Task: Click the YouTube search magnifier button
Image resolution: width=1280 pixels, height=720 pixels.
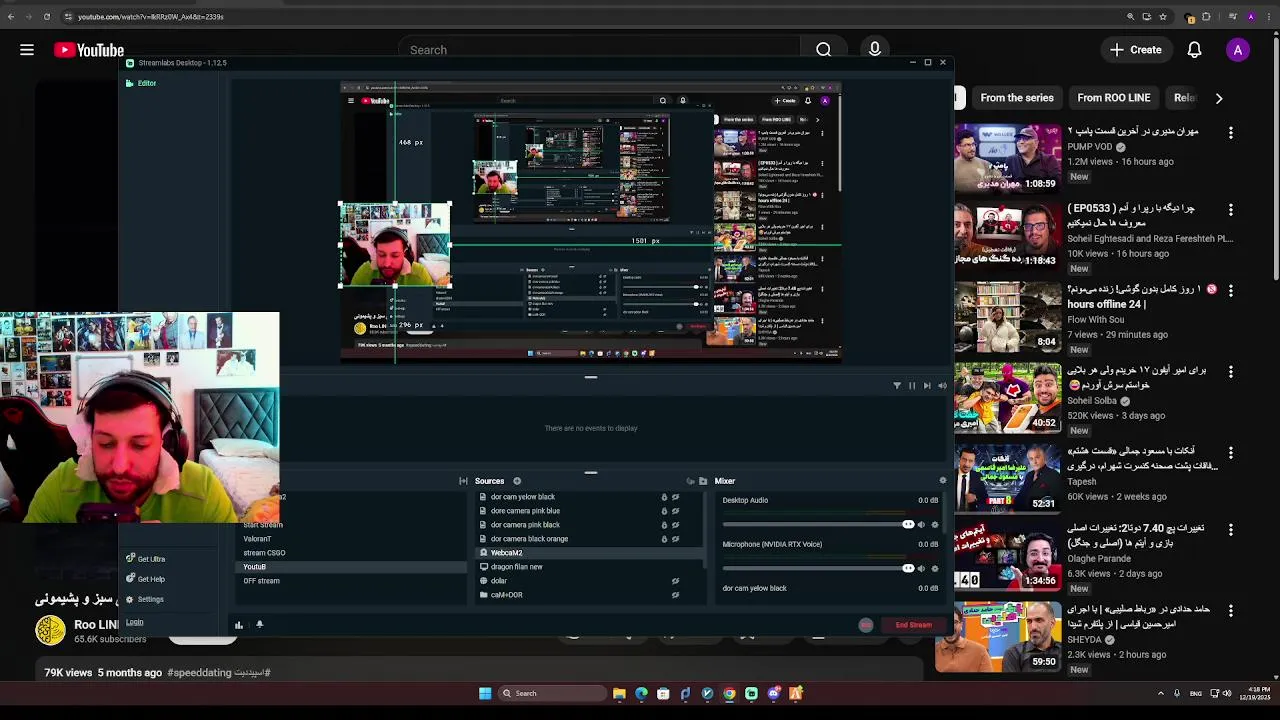Action: pos(823,50)
